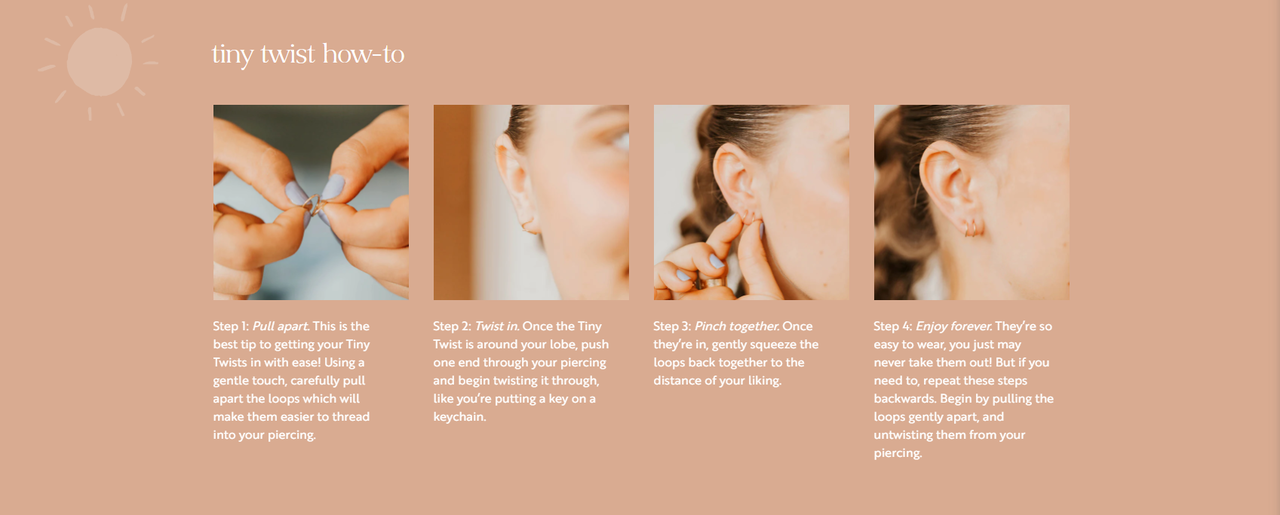Click the earrings worn in the Step 4 photo
1280x515 pixels.
pos(973,227)
